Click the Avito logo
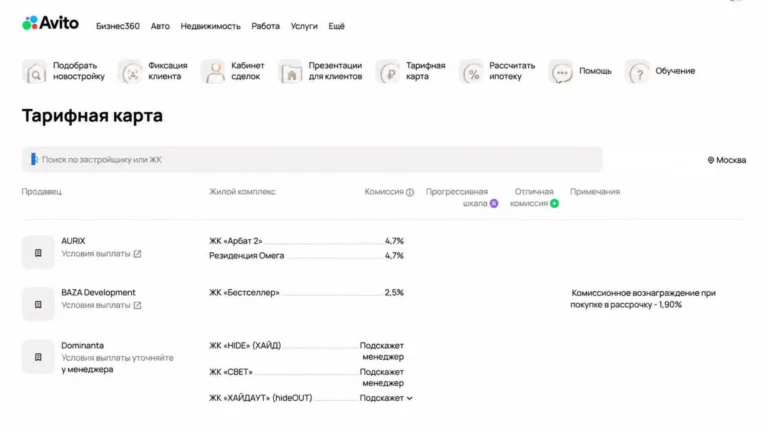The width and height of the screenshot is (768, 432). [x=50, y=23]
